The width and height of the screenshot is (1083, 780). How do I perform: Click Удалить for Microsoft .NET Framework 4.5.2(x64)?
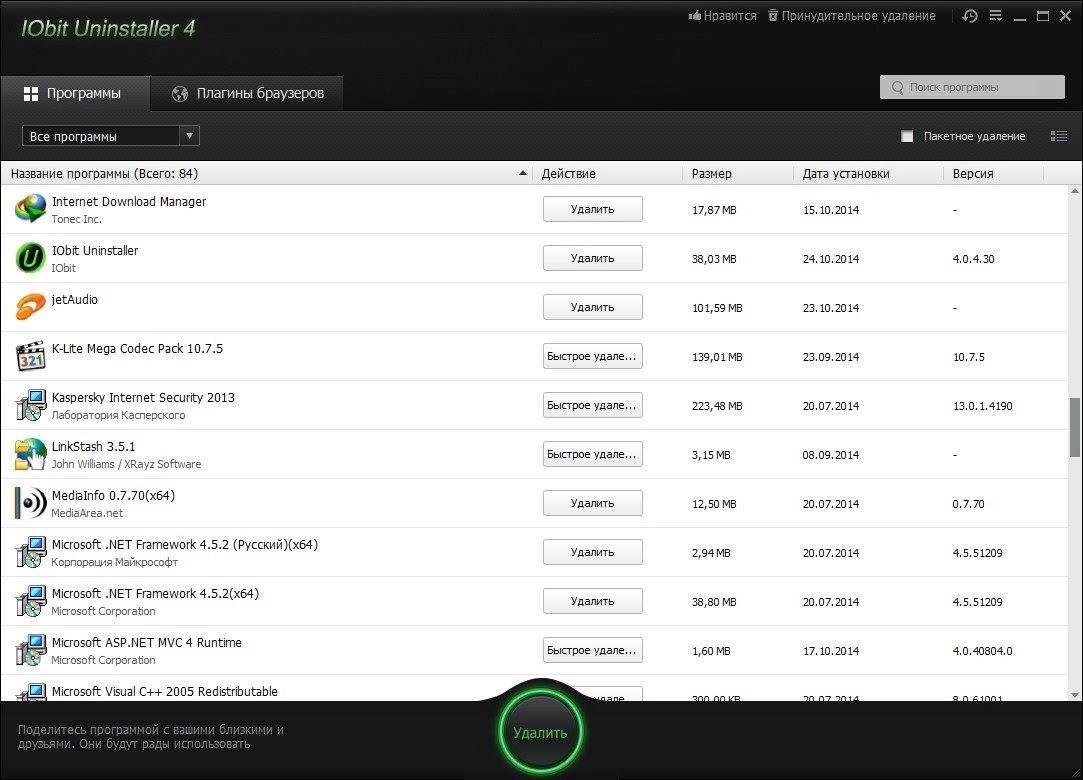click(x=593, y=601)
